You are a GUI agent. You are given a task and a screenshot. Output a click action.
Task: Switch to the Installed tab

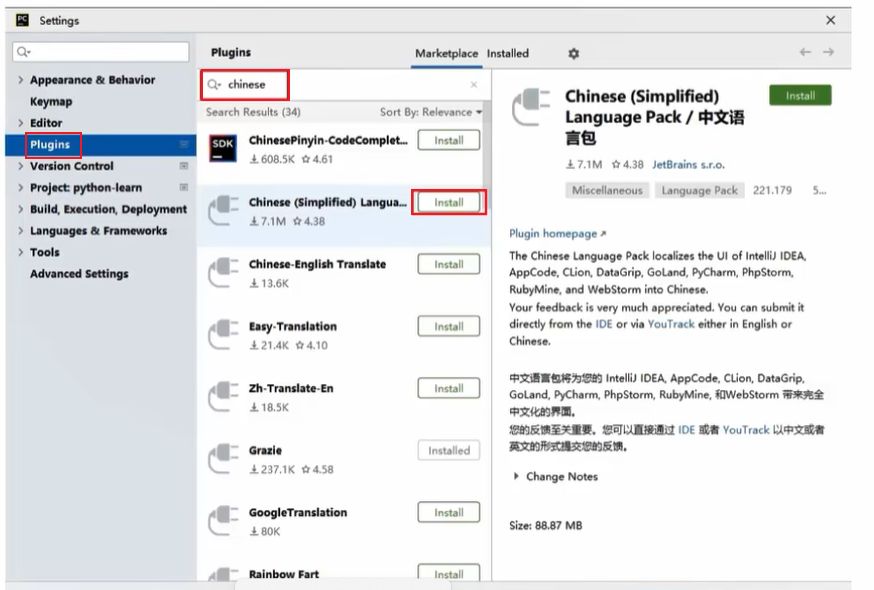pyautogui.click(x=508, y=54)
